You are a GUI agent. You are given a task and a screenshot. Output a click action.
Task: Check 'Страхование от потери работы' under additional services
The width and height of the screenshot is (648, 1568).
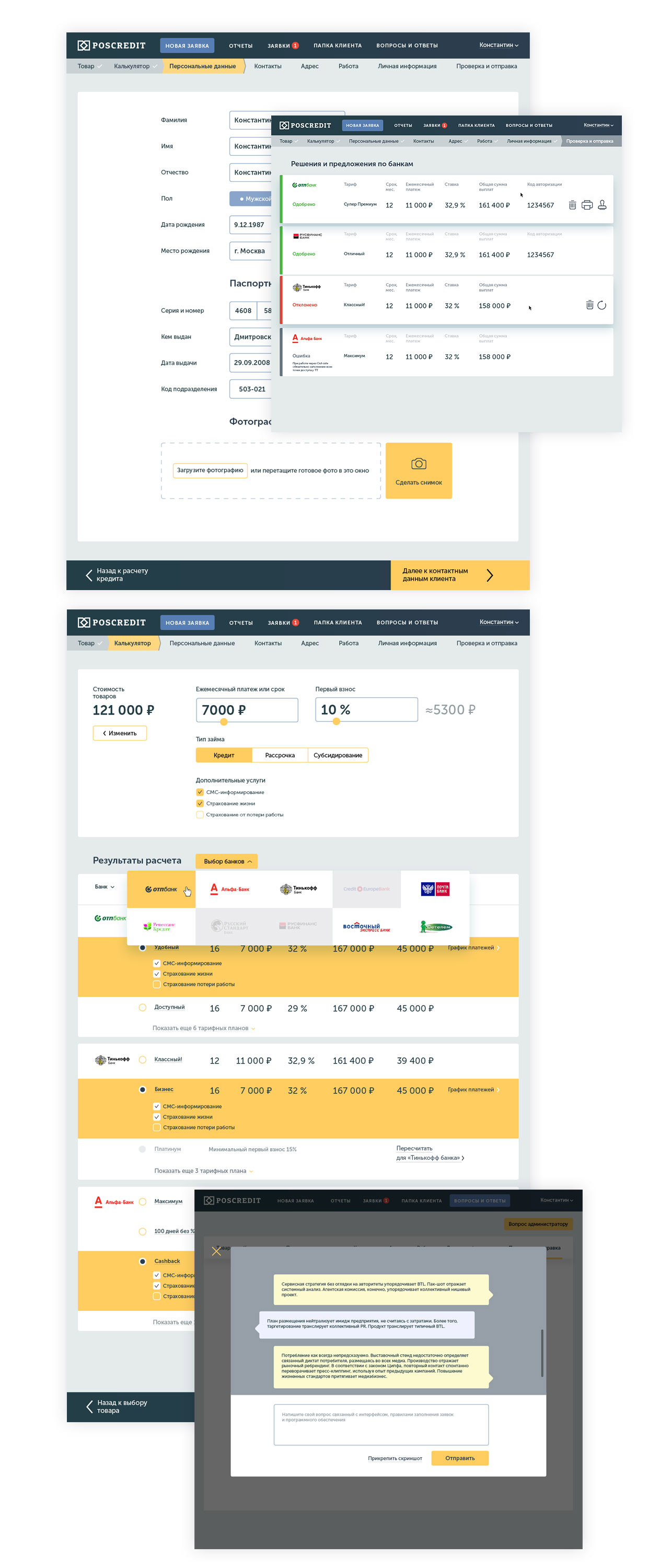coord(200,815)
